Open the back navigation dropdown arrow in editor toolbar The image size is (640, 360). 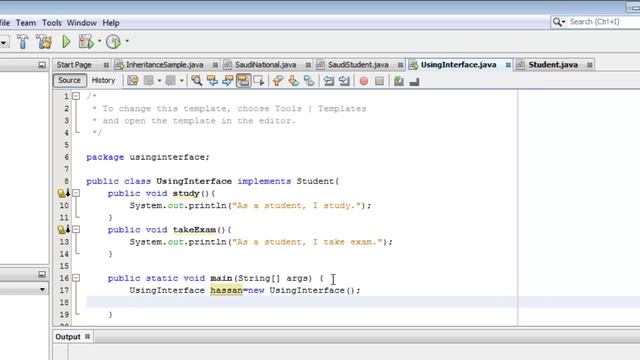(x=159, y=81)
